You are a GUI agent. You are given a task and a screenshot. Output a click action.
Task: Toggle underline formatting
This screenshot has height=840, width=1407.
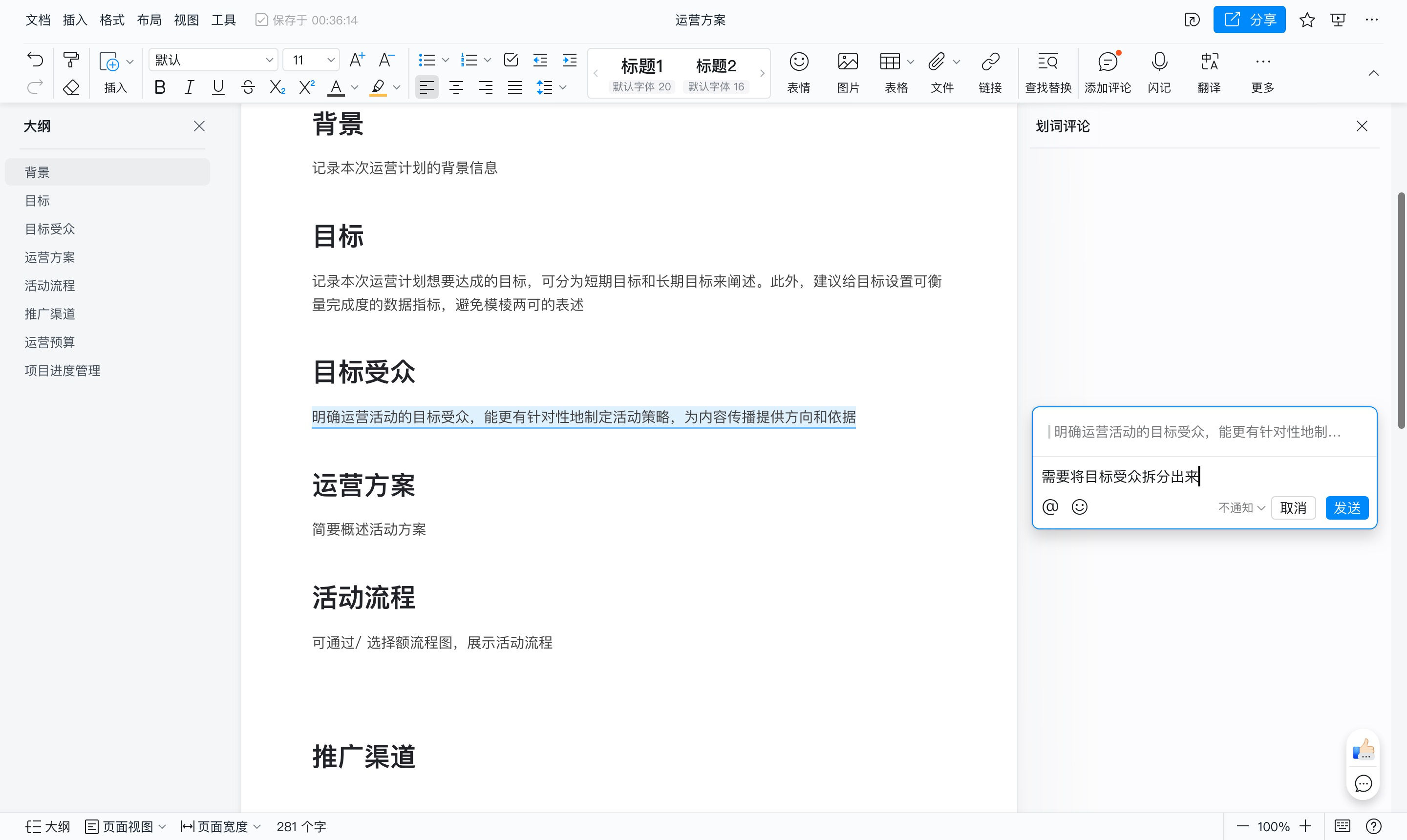[218, 86]
